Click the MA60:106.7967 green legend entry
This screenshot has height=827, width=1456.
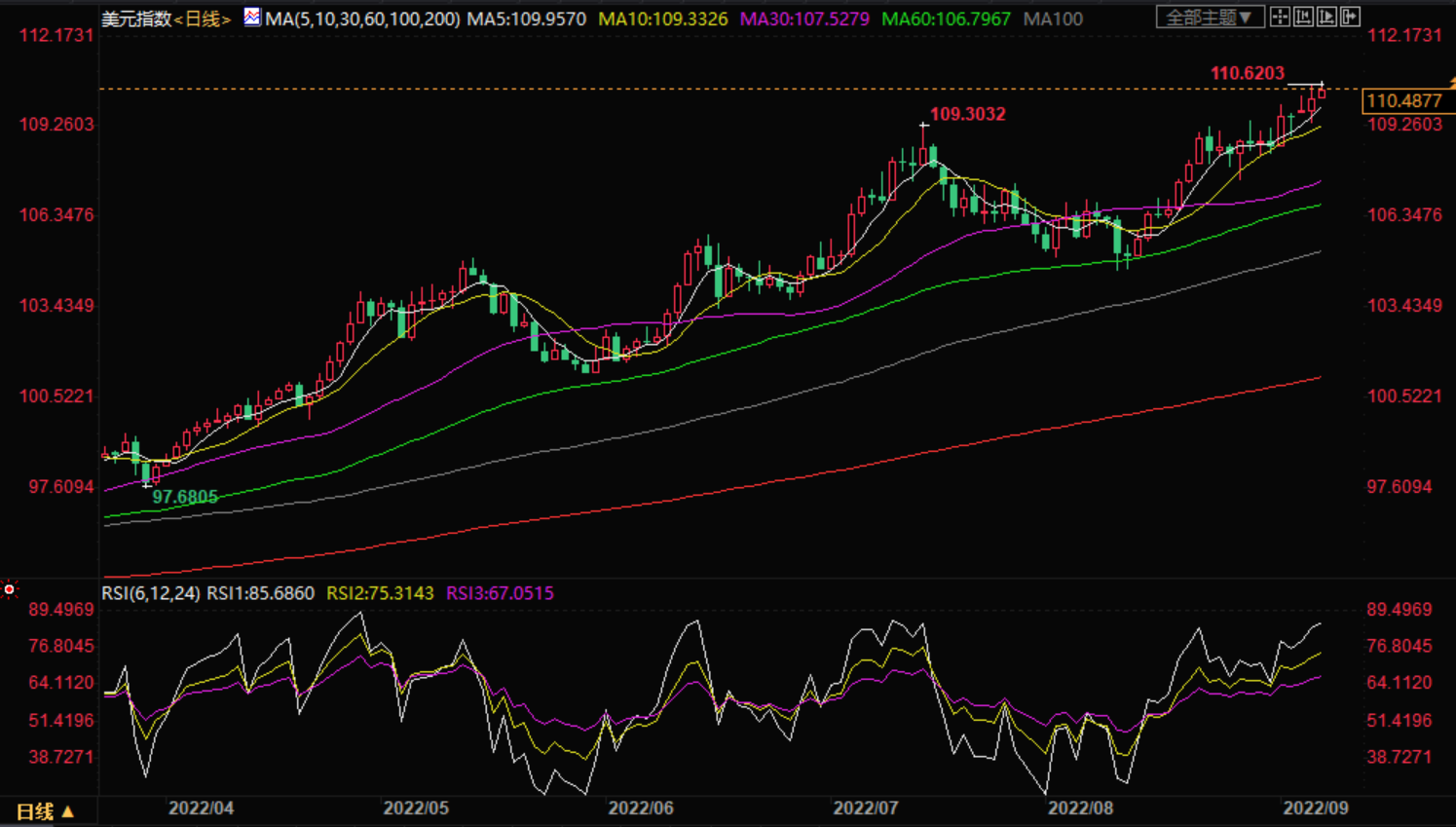pyautogui.click(x=946, y=19)
